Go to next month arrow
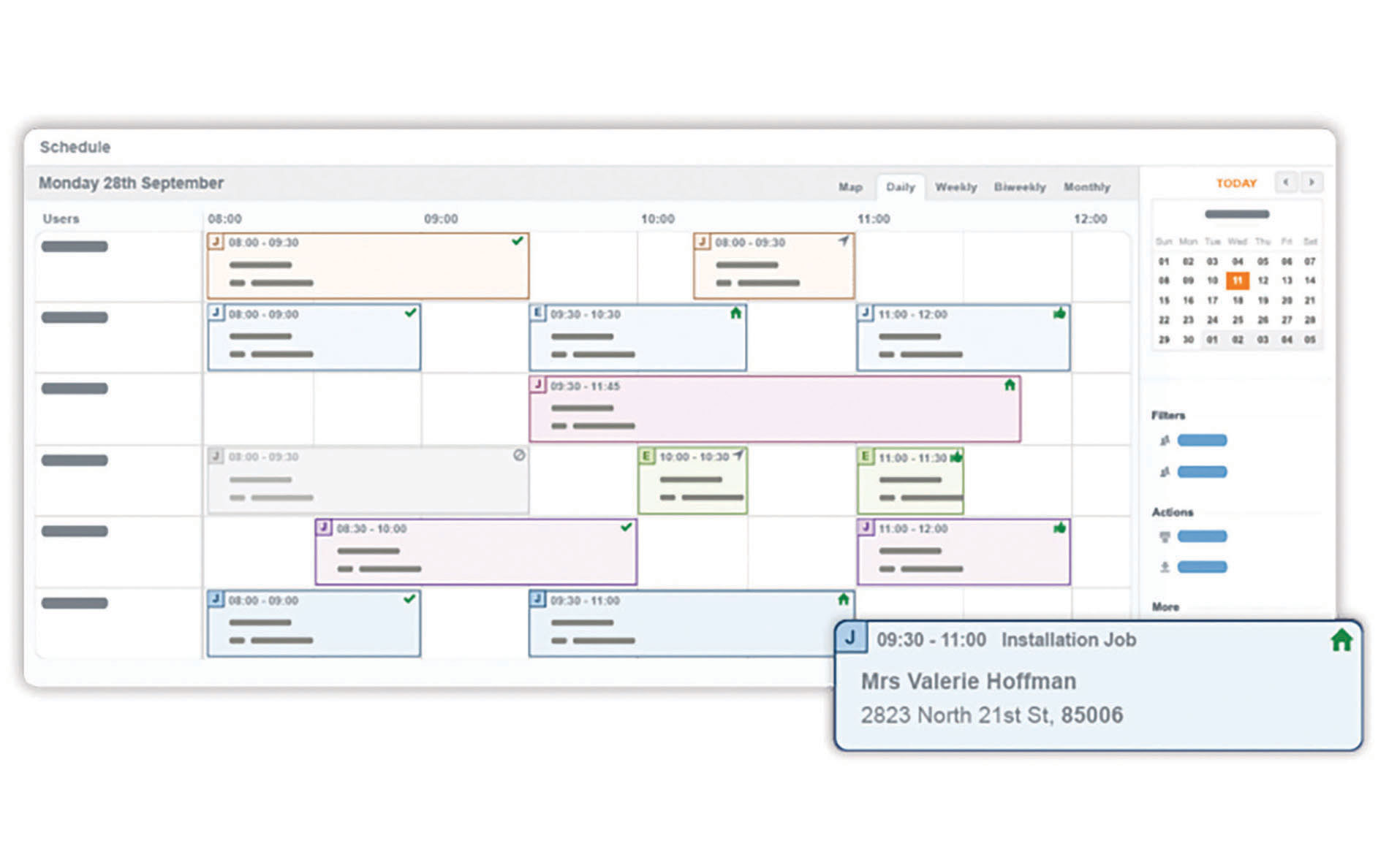 [x=1312, y=182]
